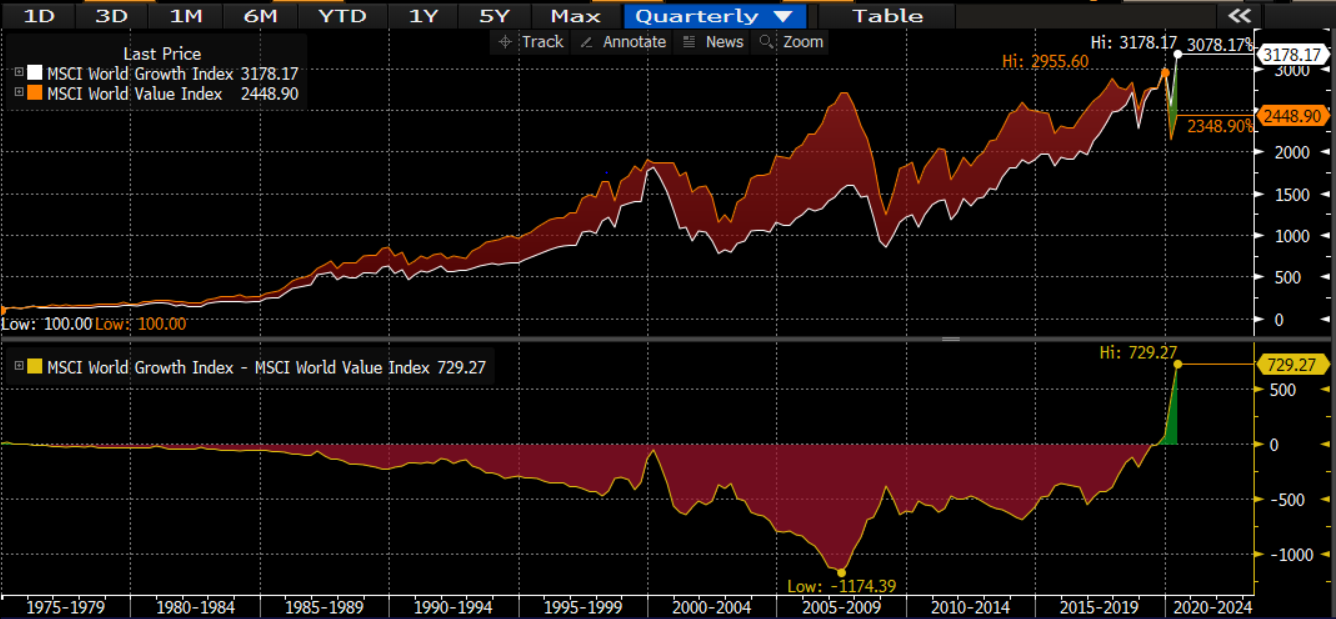Click orange Value Index color swatch
Screen dimensions: 1336x619
pyautogui.click(x=35, y=93)
